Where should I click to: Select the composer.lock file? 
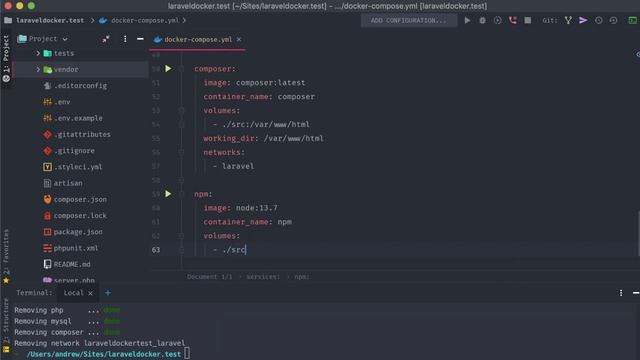coord(80,216)
